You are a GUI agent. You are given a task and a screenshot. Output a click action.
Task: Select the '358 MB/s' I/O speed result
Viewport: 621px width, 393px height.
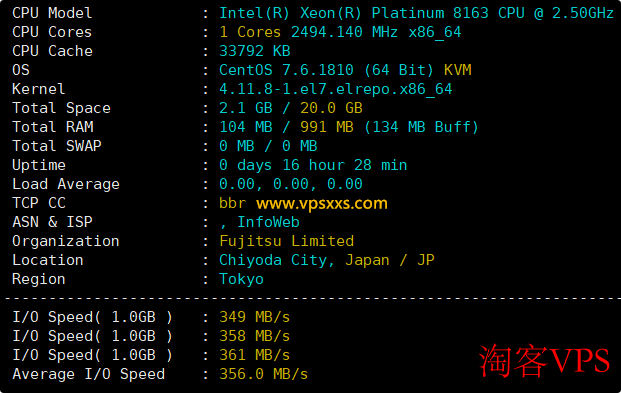tap(255, 336)
